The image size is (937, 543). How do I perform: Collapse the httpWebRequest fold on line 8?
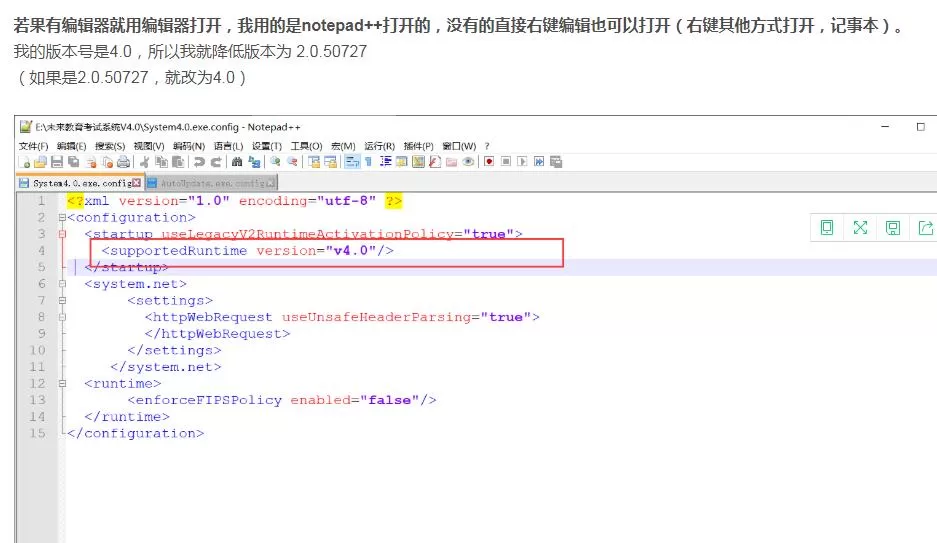(x=62, y=317)
